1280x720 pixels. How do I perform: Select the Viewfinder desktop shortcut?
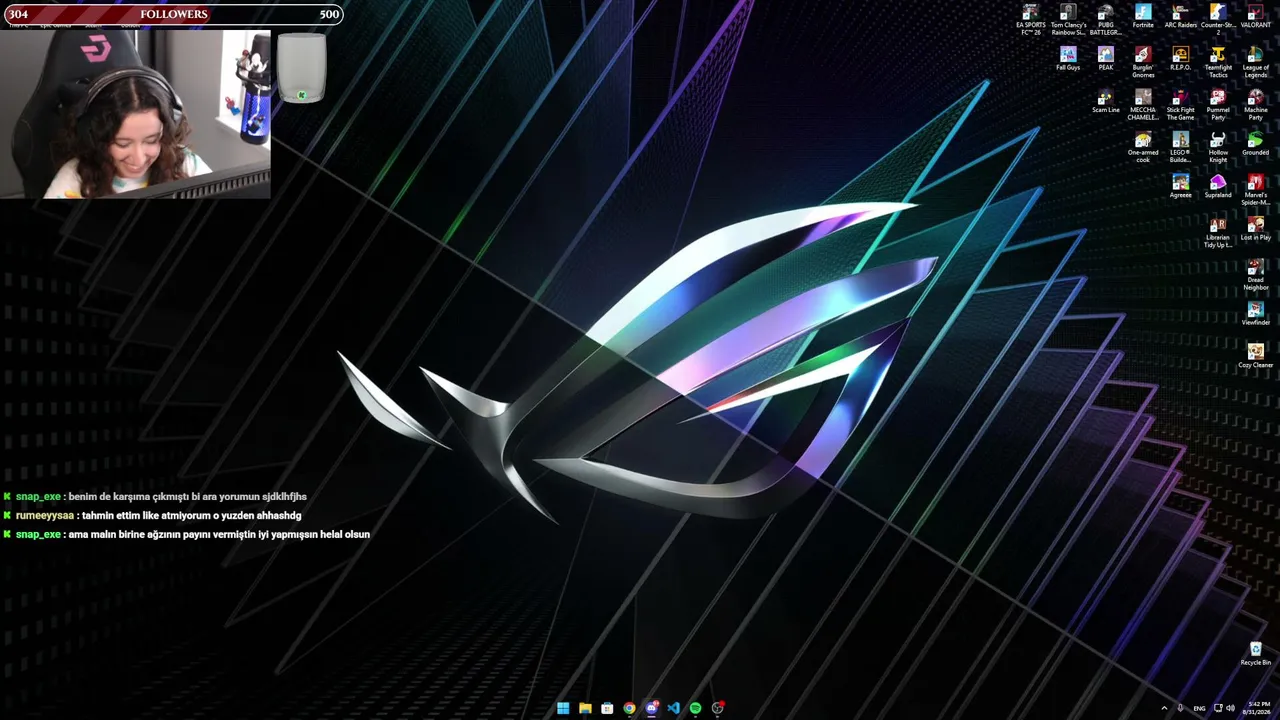click(1255, 314)
